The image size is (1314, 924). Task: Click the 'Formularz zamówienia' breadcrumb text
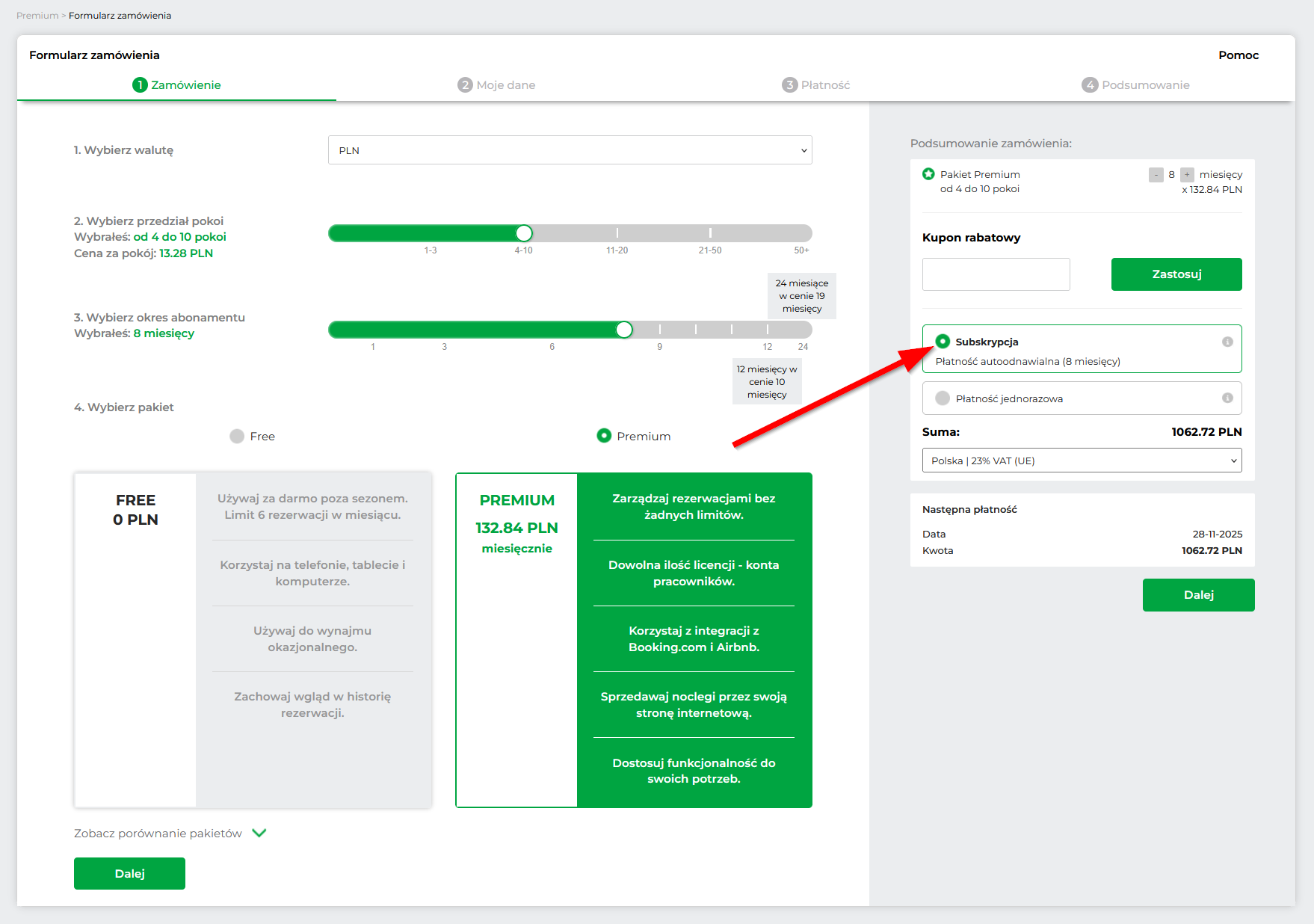120,16
